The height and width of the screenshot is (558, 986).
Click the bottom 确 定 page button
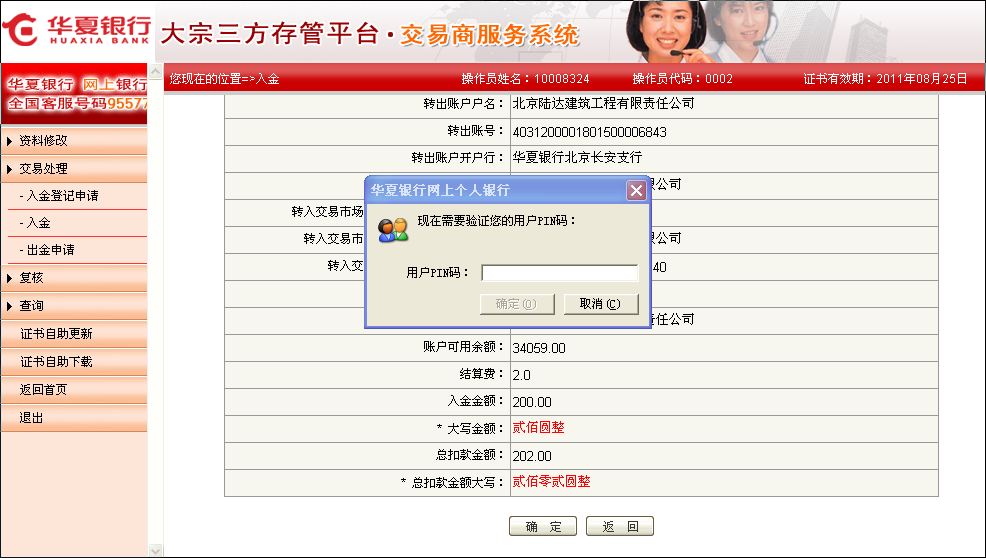[543, 527]
